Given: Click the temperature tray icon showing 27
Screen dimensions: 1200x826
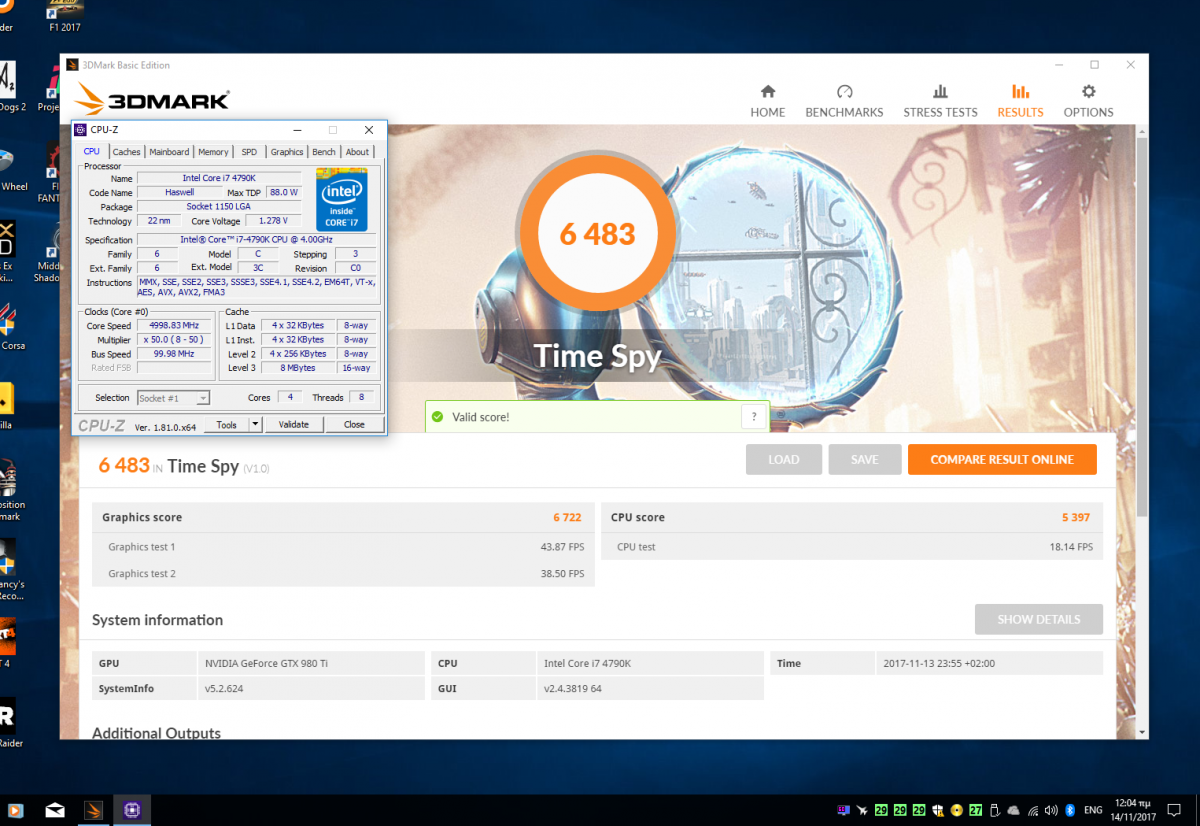Looking at the screenshot, I should click(x=975, y=810).
